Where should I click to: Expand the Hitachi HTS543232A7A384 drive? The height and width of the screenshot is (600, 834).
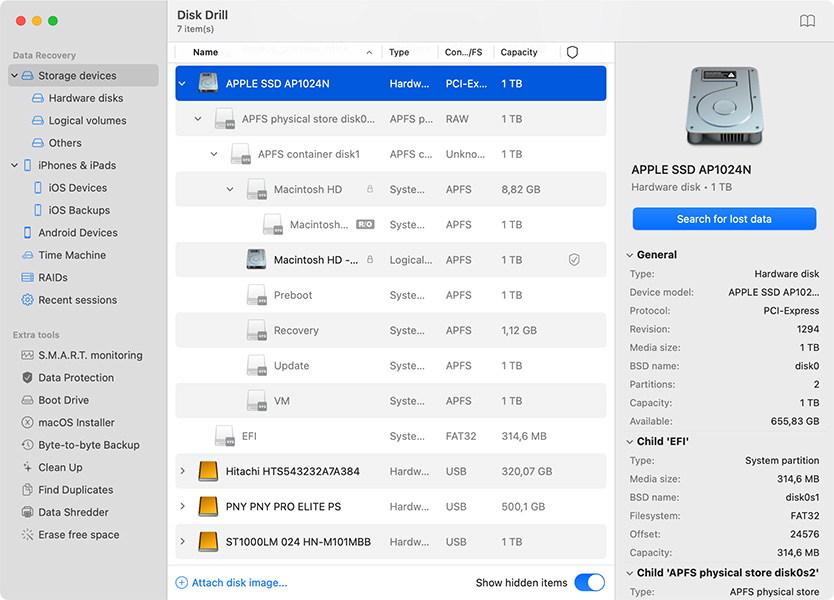(182, 471)
